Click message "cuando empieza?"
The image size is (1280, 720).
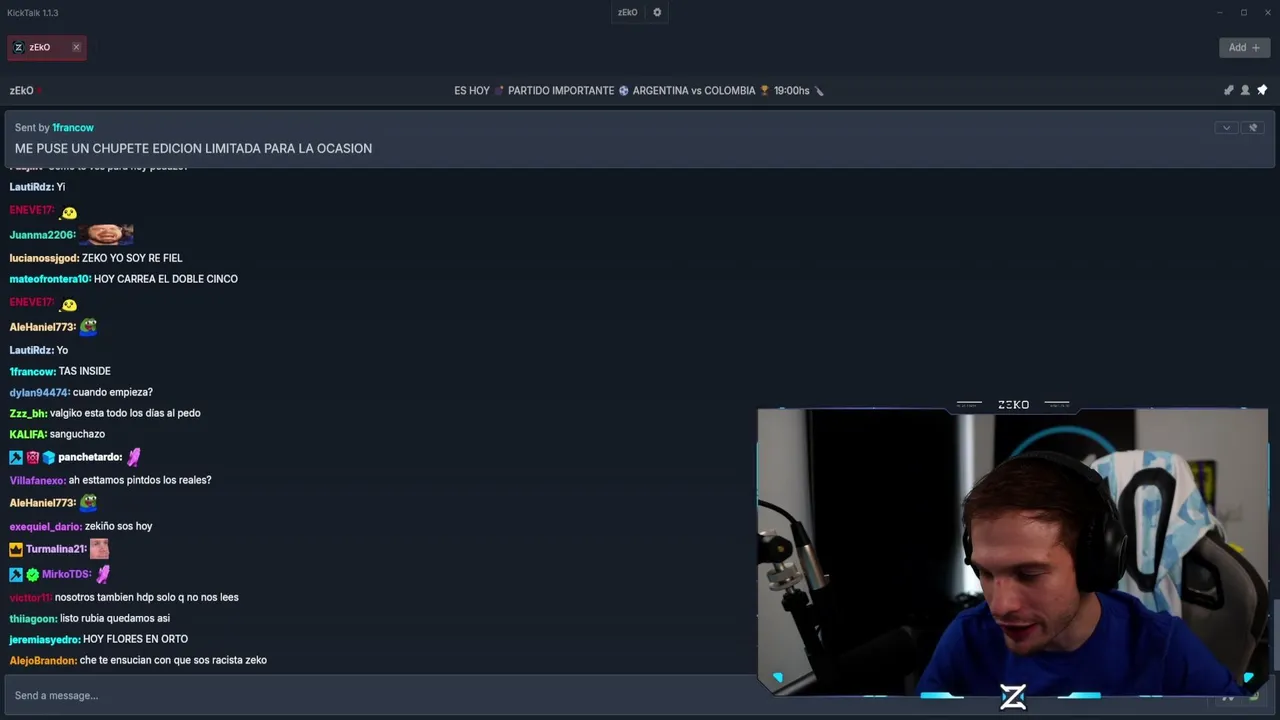[x=113, y=392]
